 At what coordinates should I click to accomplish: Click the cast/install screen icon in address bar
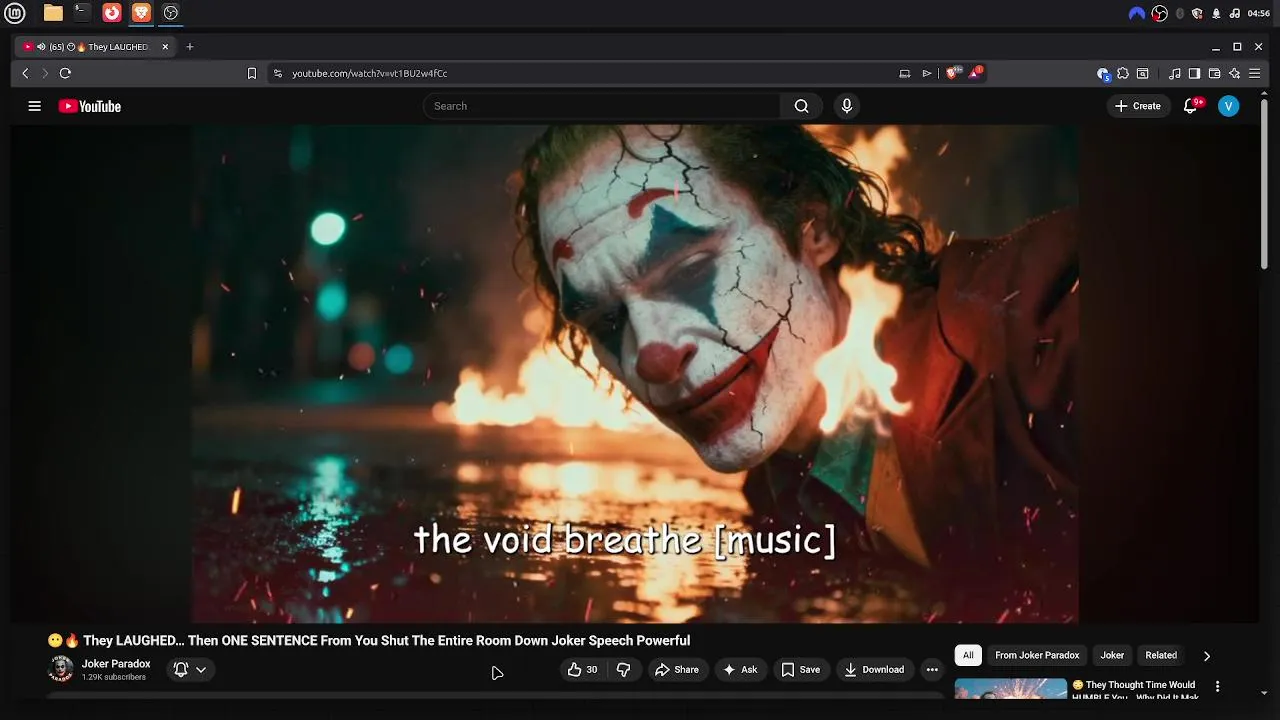coord(904,73)
